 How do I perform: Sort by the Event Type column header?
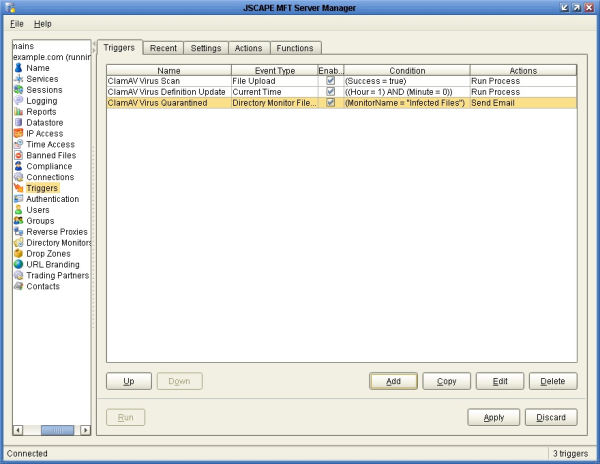(x=275, y=70)
